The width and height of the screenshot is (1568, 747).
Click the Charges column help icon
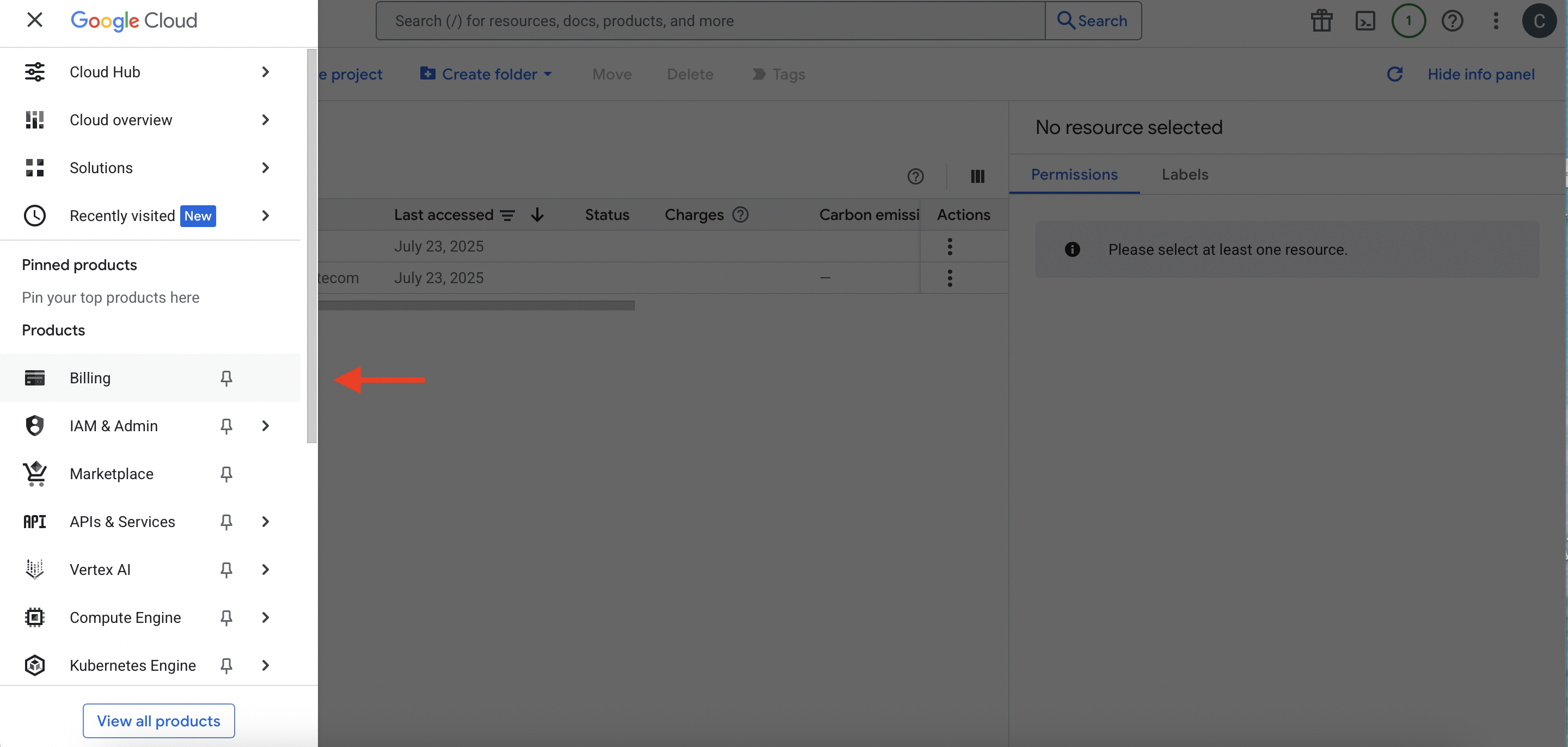(740, 215)
